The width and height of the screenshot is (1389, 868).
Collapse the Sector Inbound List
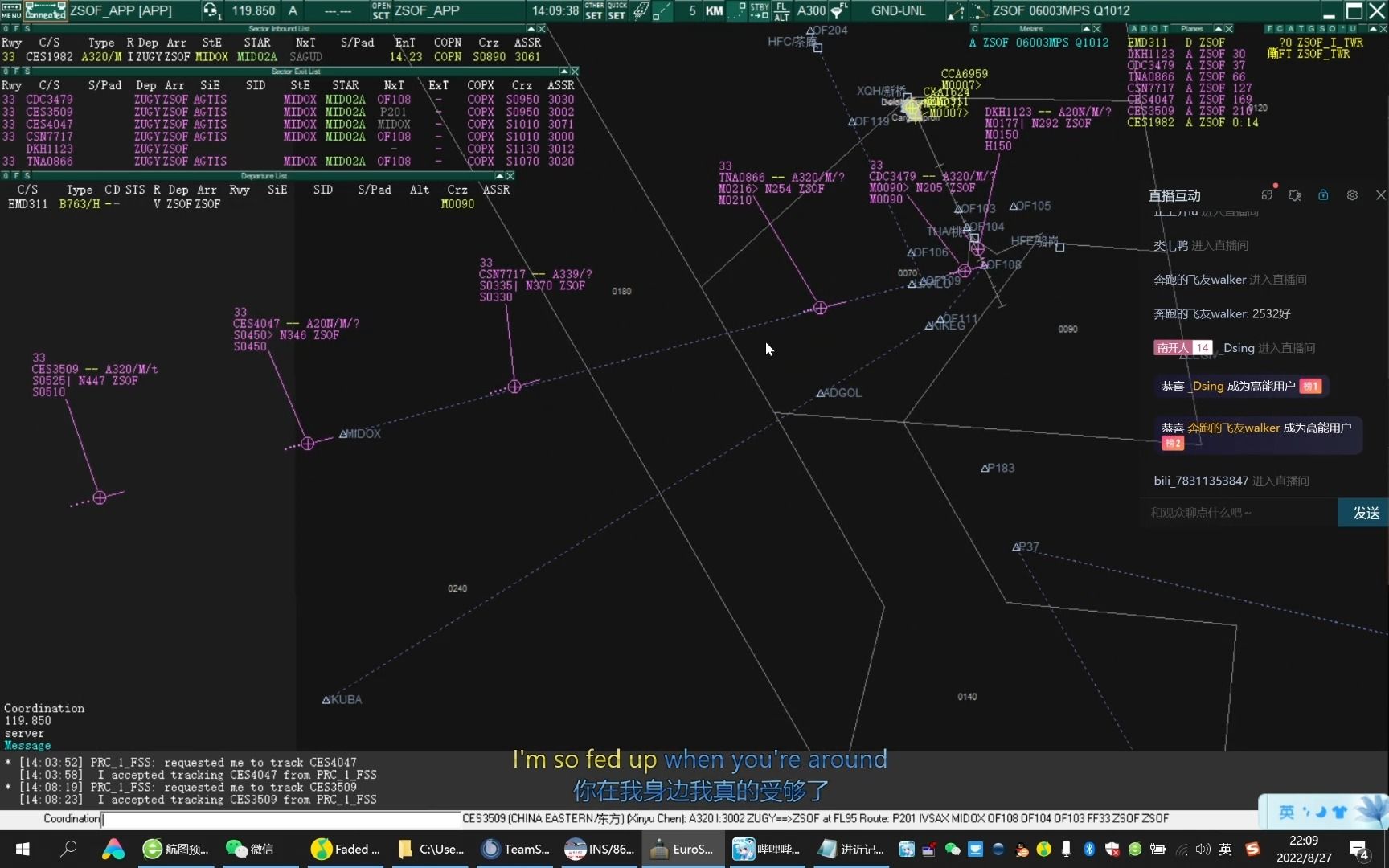[x=531, y=28]
